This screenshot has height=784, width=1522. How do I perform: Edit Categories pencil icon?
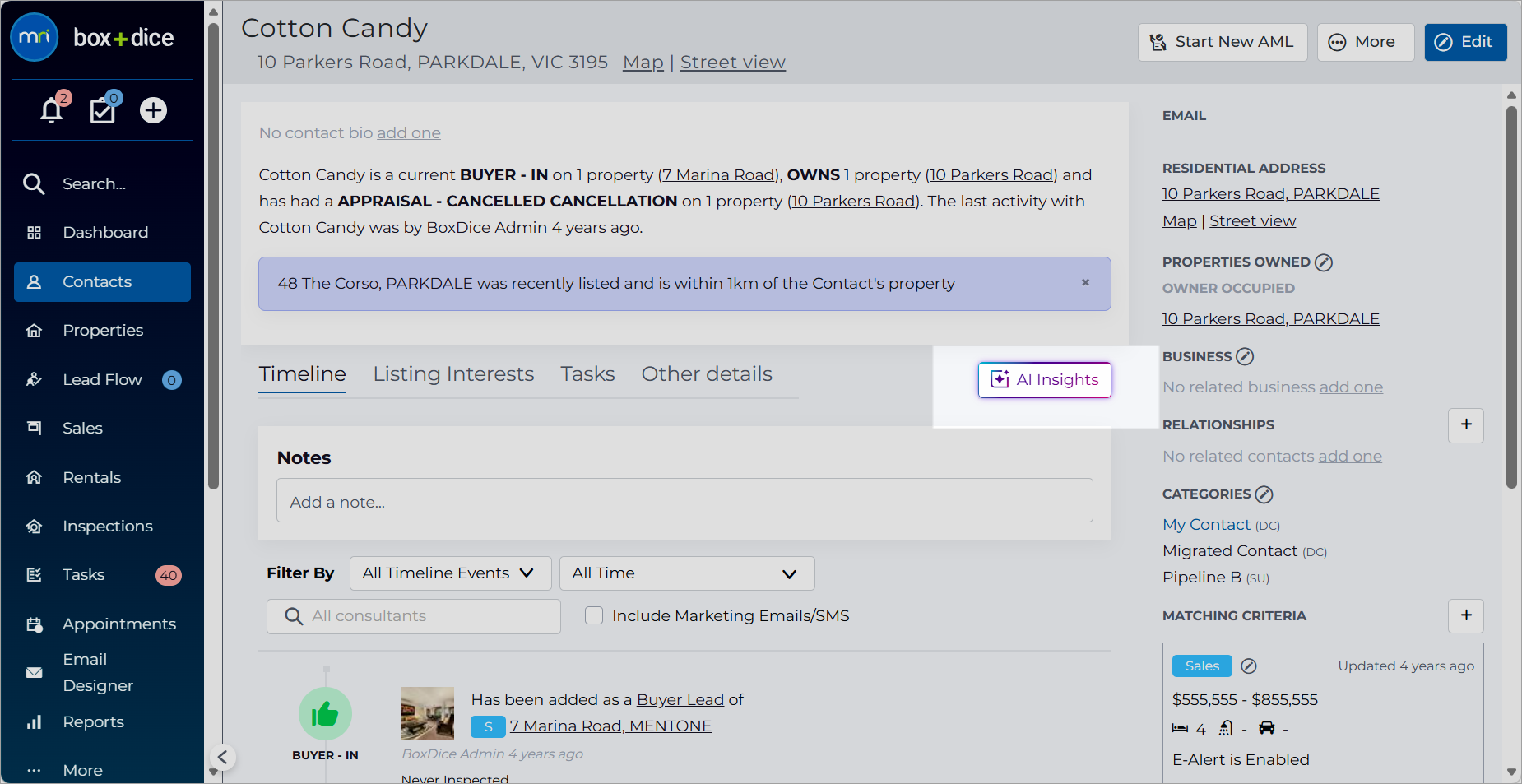(x=1264, y=494)
